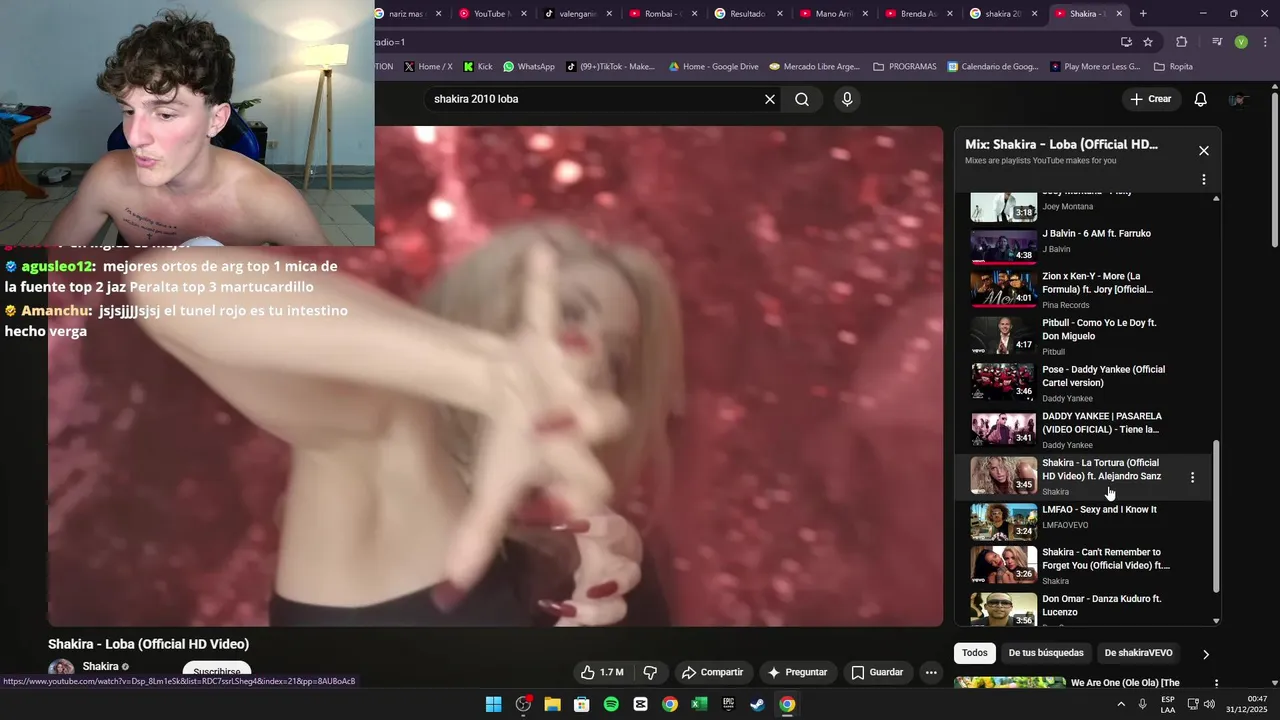Open options for La Tortura playlist item
This screenshot has width=1280, height=720.
(1192, 477)
